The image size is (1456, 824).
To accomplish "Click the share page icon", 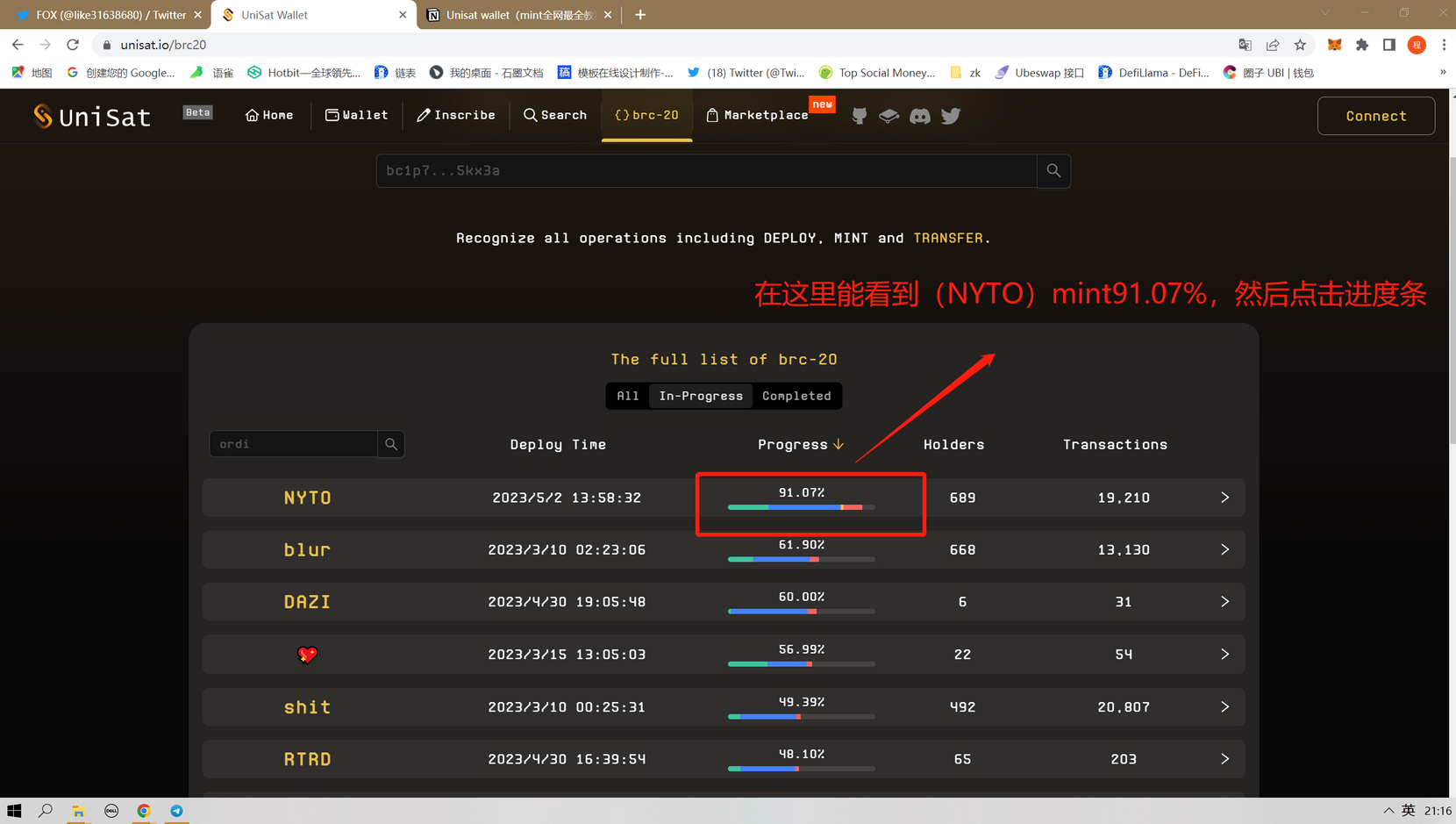I will [1273, 45].
